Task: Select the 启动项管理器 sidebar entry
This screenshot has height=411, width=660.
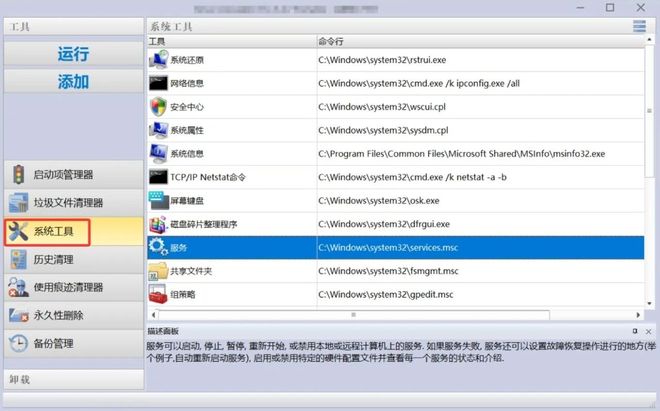Action: pyautogui.click(x=73, y=174)
